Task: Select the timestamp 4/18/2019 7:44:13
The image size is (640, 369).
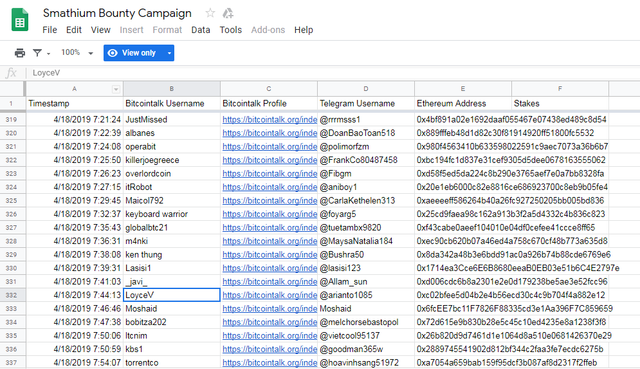Action: click(x=74, y=295)
